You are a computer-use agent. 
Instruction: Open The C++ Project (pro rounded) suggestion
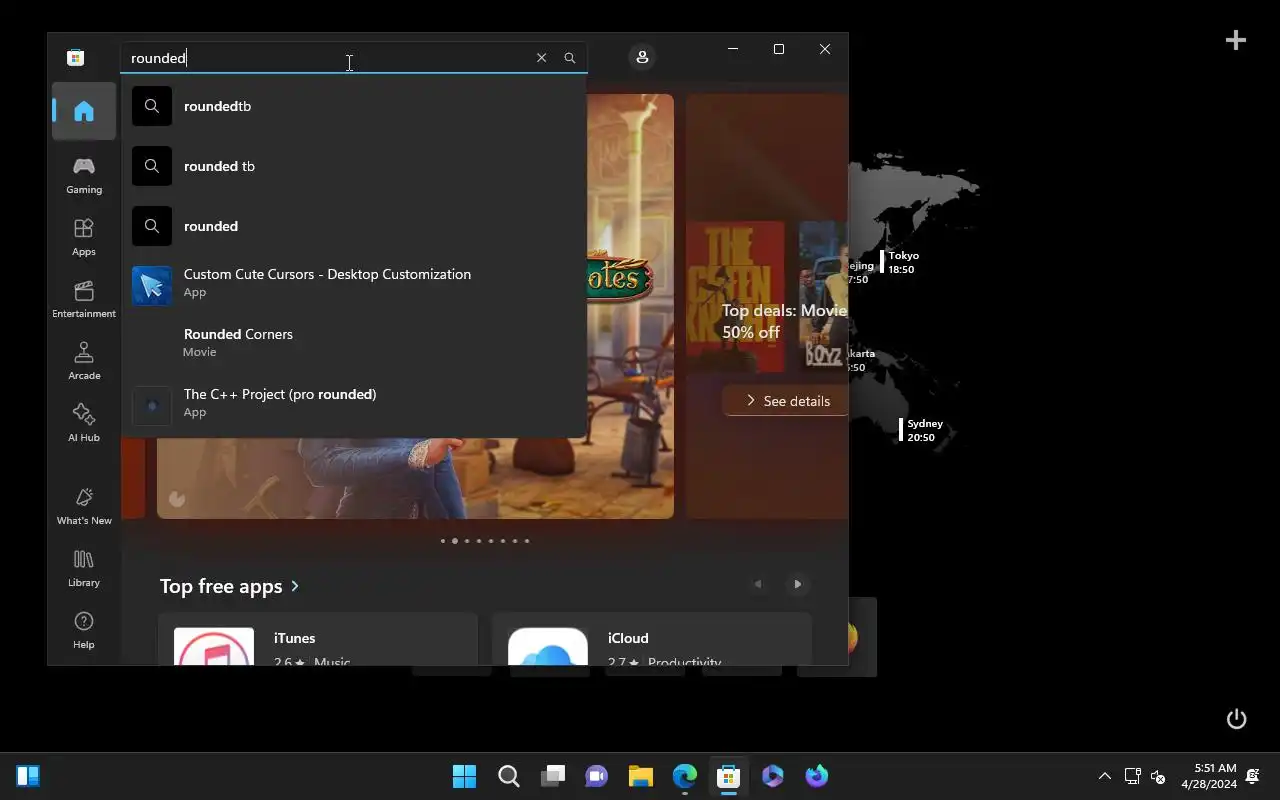(x=353, y=403)
